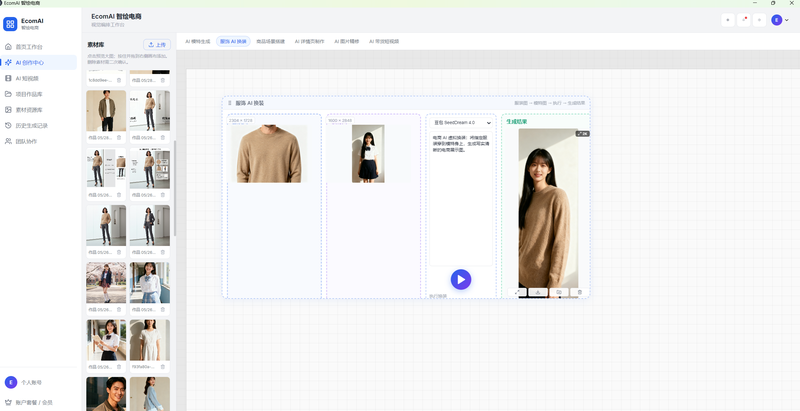Open 素材资源库 sidebar entry
This screenshot has height=411, width=800.
(38, 110)
